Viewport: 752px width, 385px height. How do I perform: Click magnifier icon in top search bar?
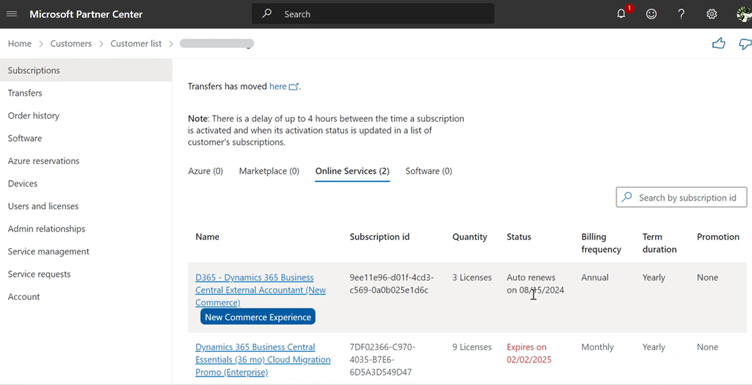pyautogui.click(x=267, y=14)
